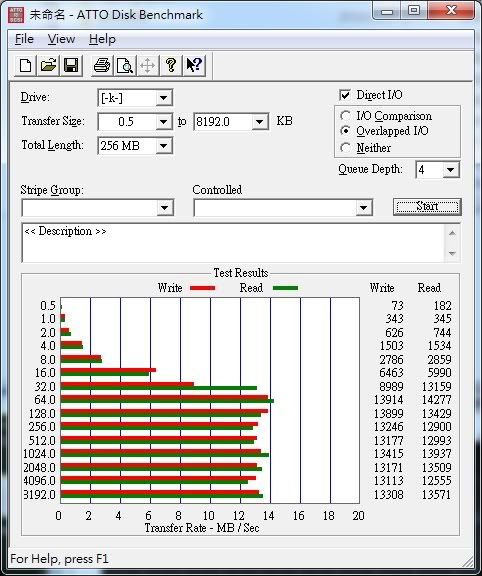The image size is (482, 576).
Task: Maximize the ATTO Disk Benchmark window
Action: click(414, 11)
